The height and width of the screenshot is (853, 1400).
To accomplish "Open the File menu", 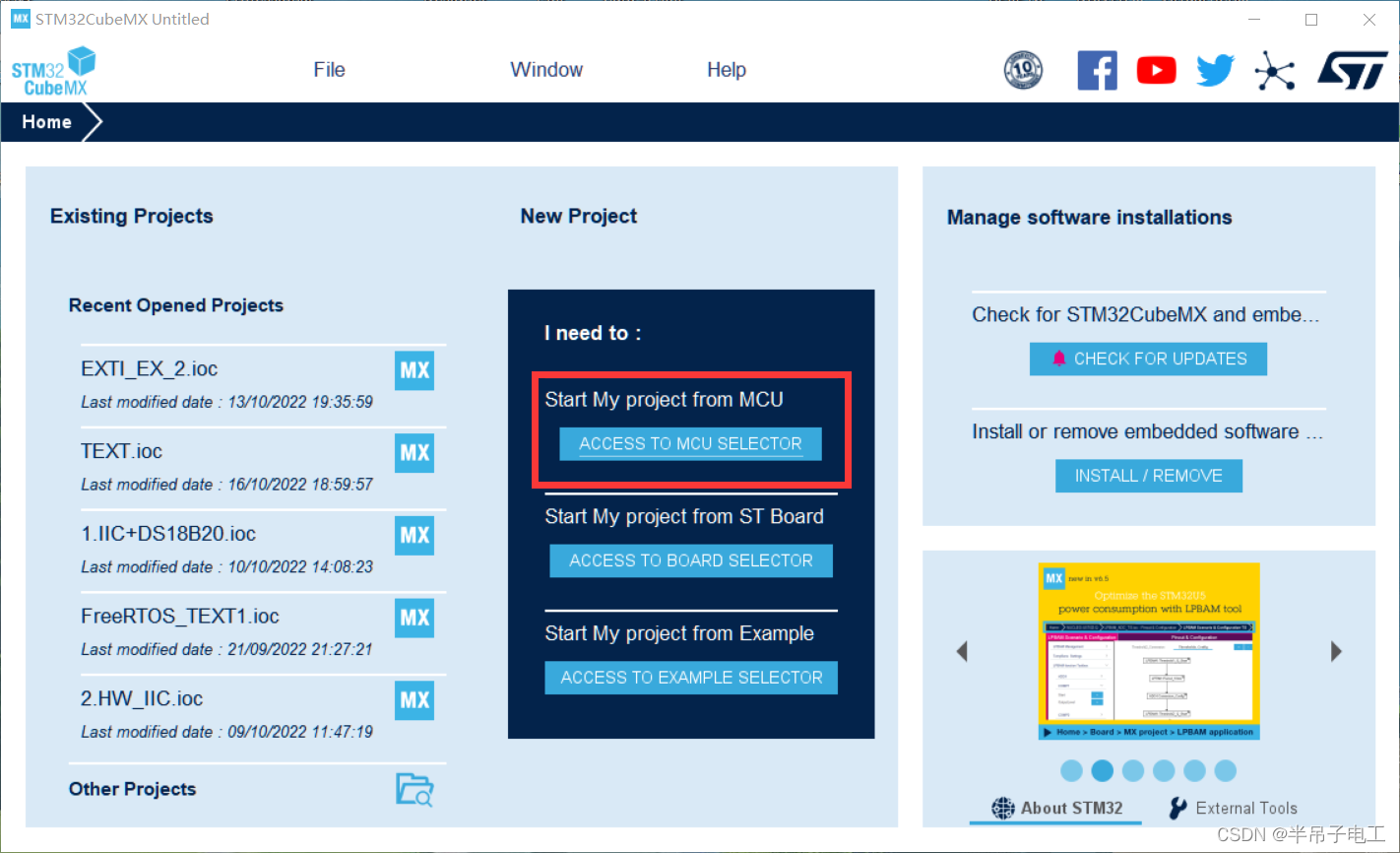I will [x=329, y=70].
